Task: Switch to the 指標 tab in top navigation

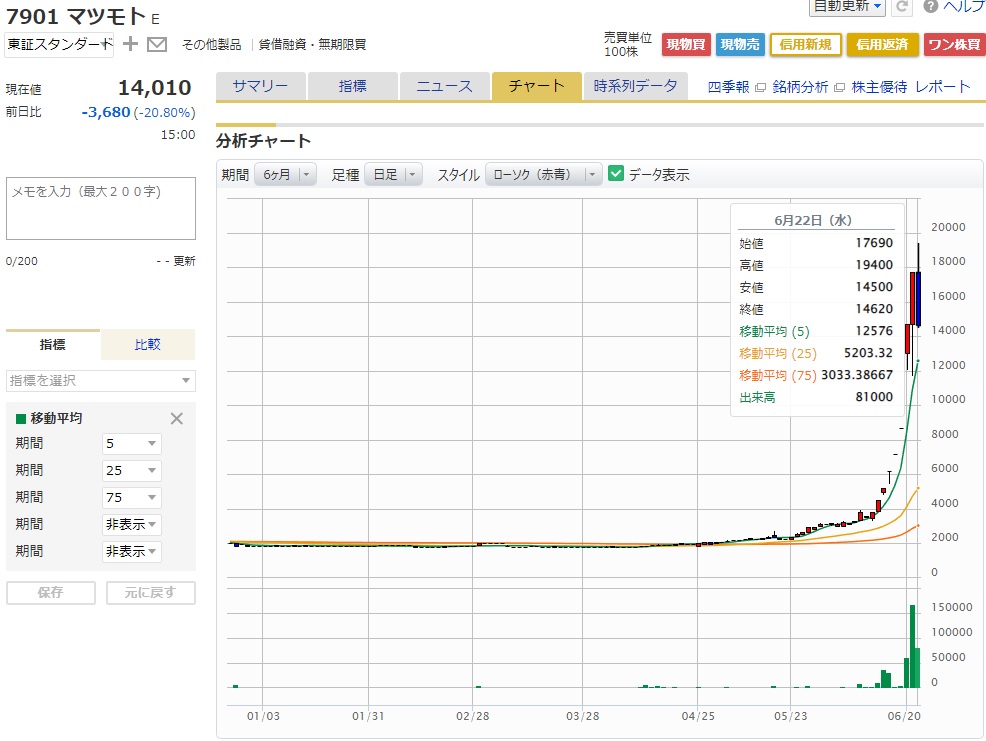Action: [x=352, y=86]
